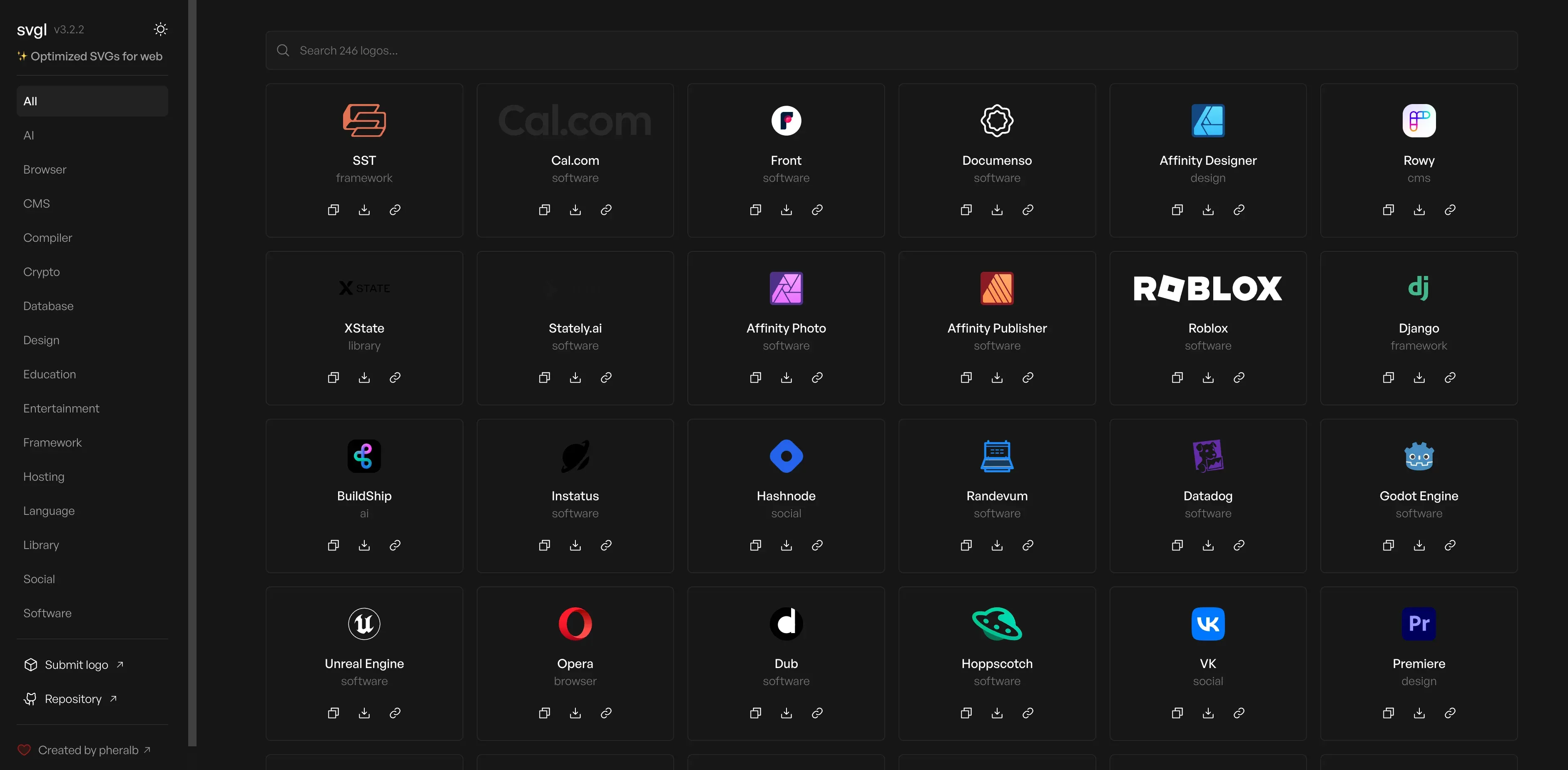This screenshot has height=770, width=1568.
Task: Open the Godot Engine link icon
Action: coord(1450,545)
